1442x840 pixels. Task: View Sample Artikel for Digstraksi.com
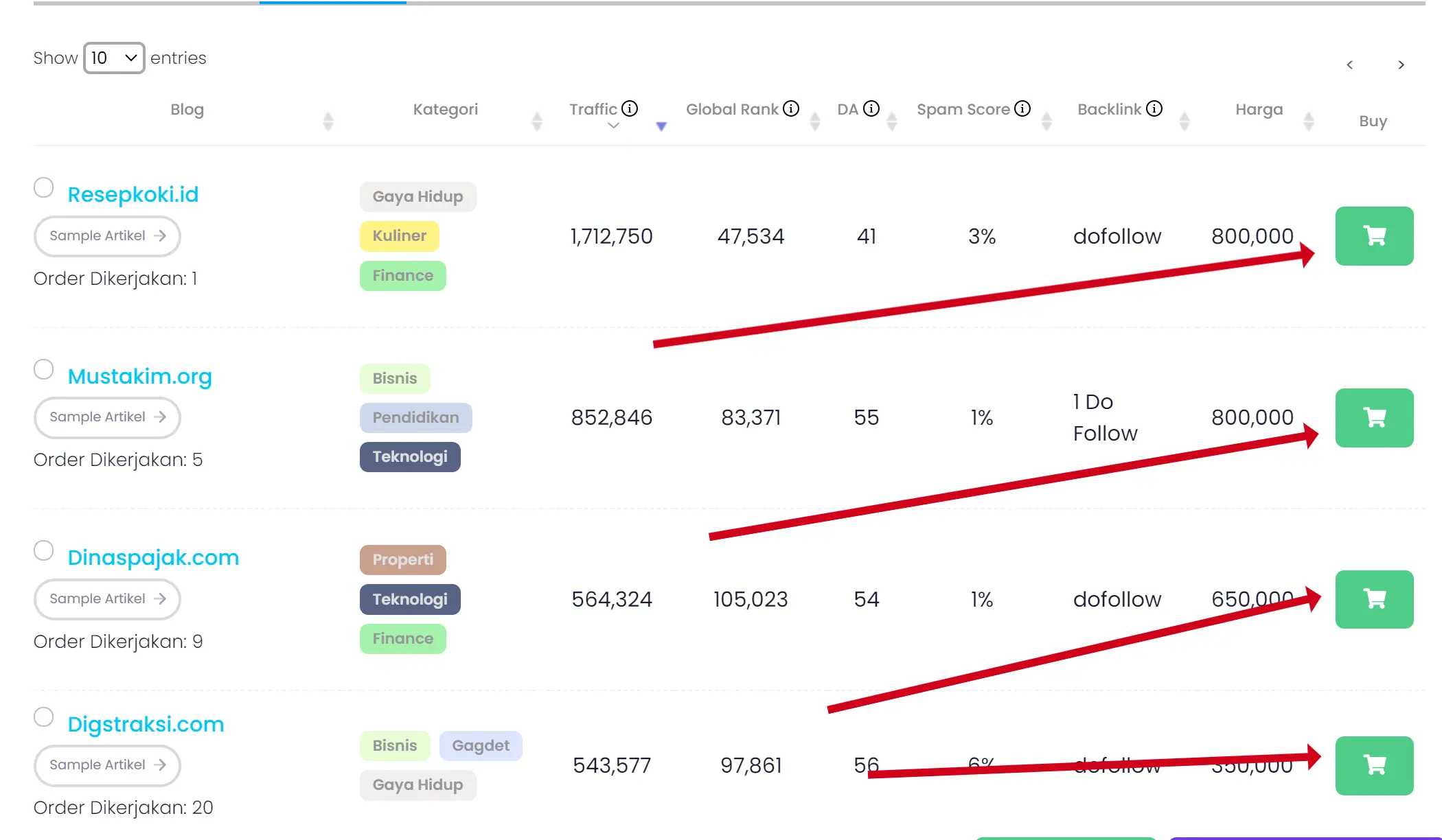107,765
